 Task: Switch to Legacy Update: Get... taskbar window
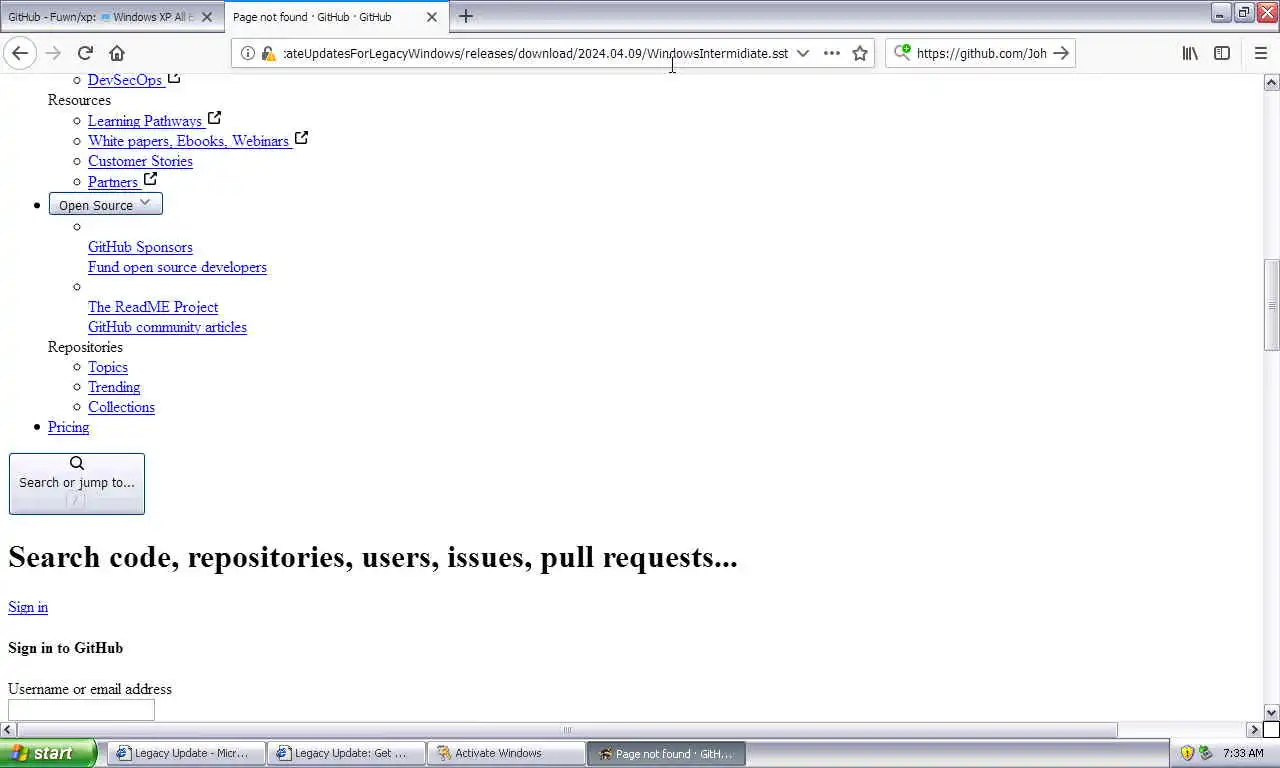(x=346, y=753)
